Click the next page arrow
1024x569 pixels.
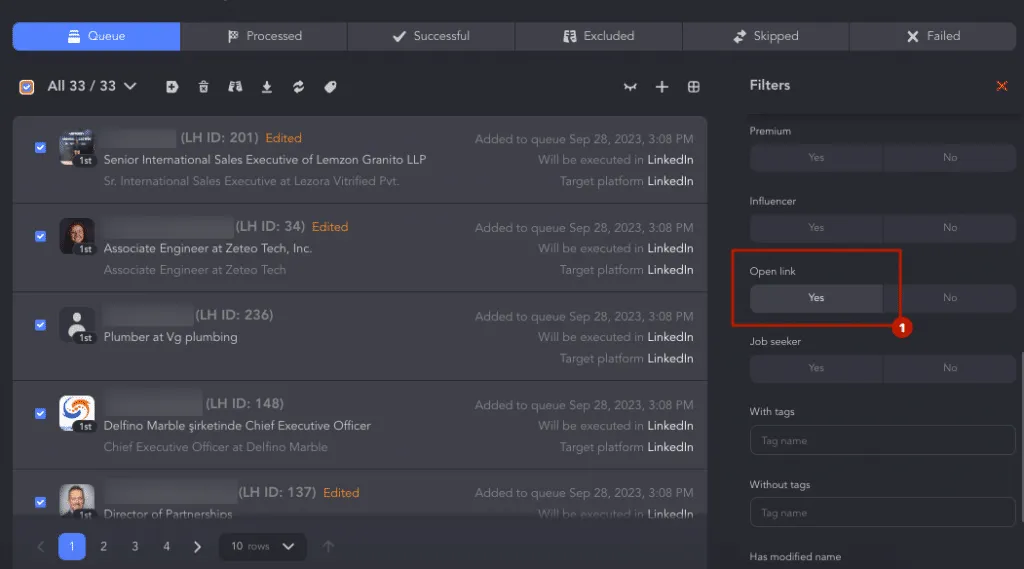point(197,547)
